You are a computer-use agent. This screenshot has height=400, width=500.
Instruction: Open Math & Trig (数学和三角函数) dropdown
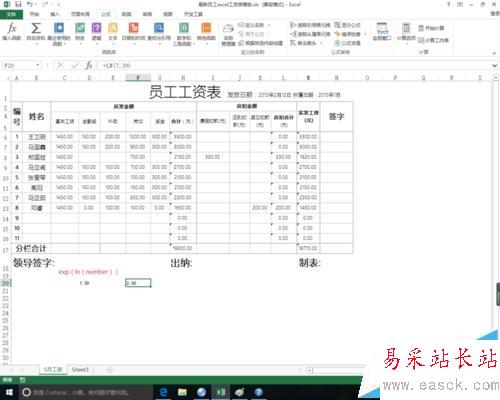(x=184, y=33)
